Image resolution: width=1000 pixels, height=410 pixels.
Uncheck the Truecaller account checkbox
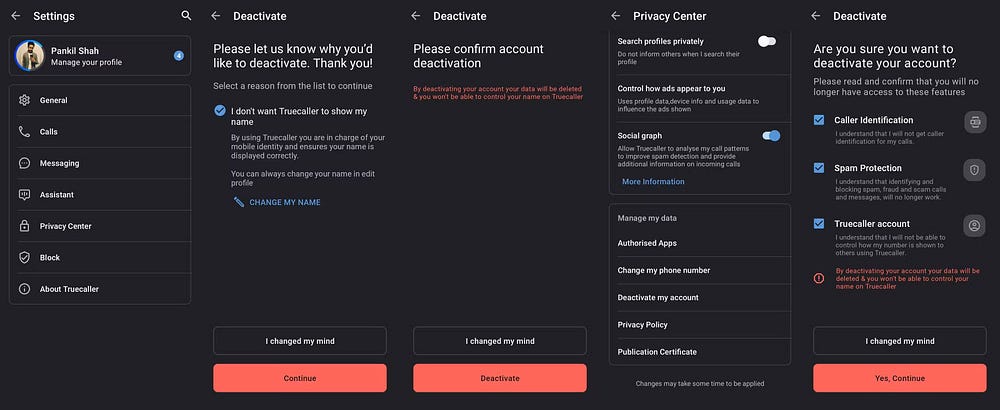point(819,224)
